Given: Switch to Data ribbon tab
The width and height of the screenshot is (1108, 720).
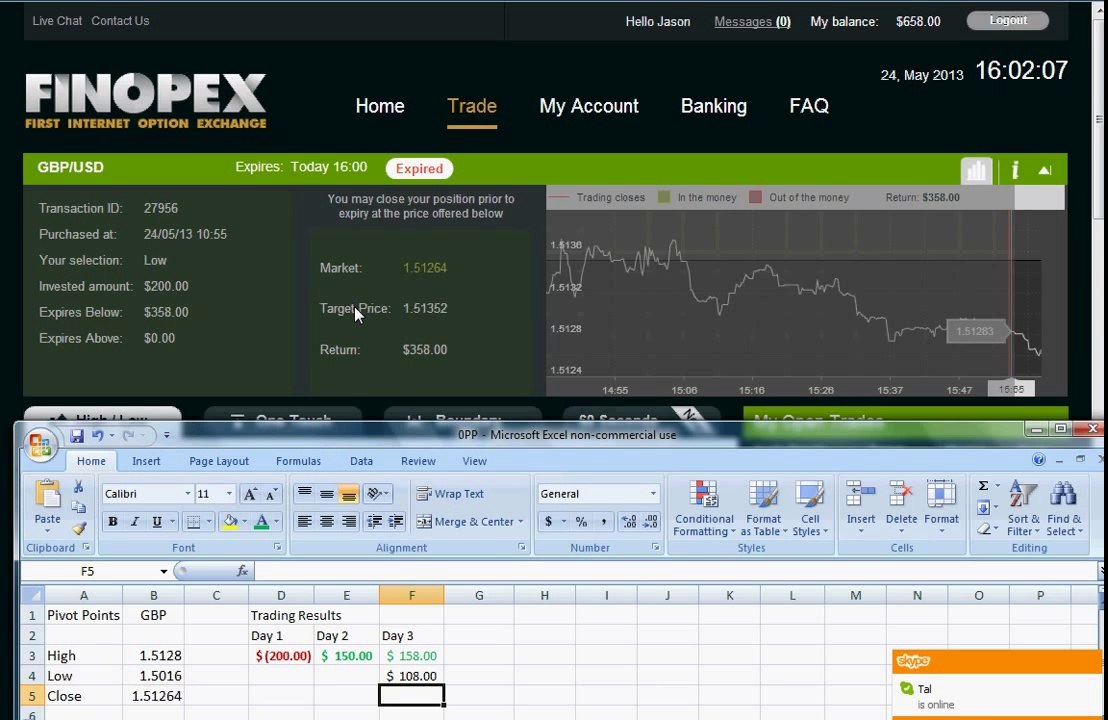Looking at the screenshot, I should 361,461.
